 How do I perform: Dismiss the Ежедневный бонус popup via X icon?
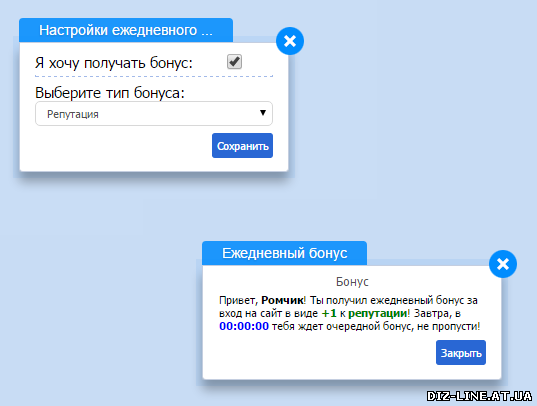[503, 264]
